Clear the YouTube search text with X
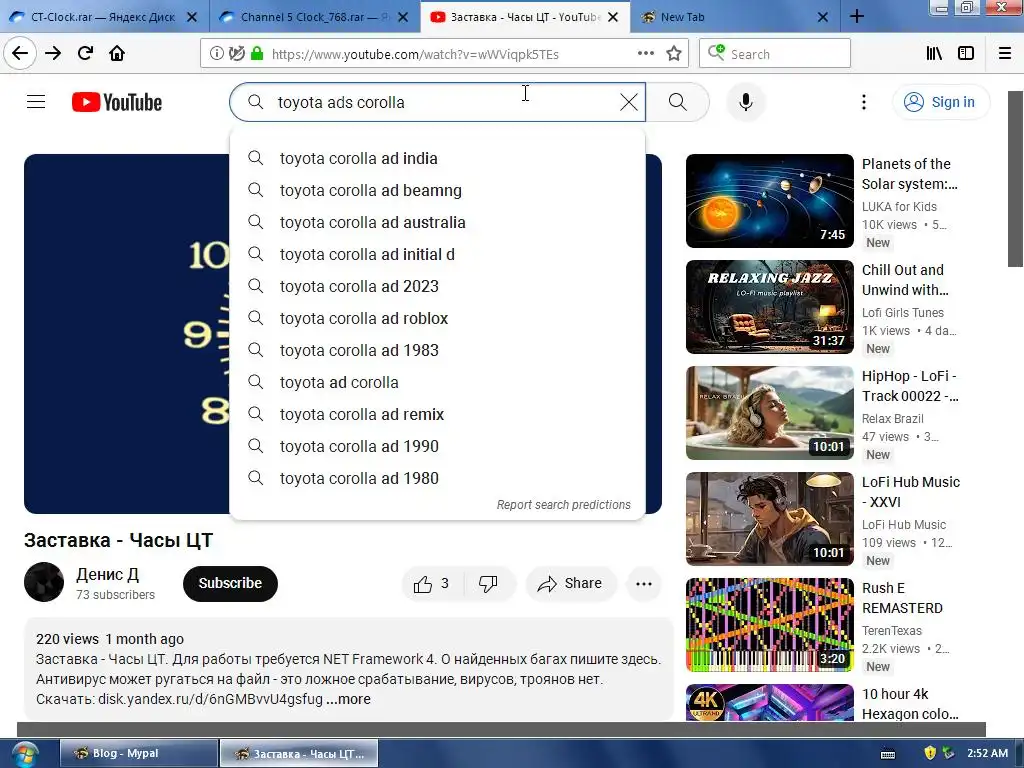Viewport: 1024px width, 768px height. pos(629,102)
